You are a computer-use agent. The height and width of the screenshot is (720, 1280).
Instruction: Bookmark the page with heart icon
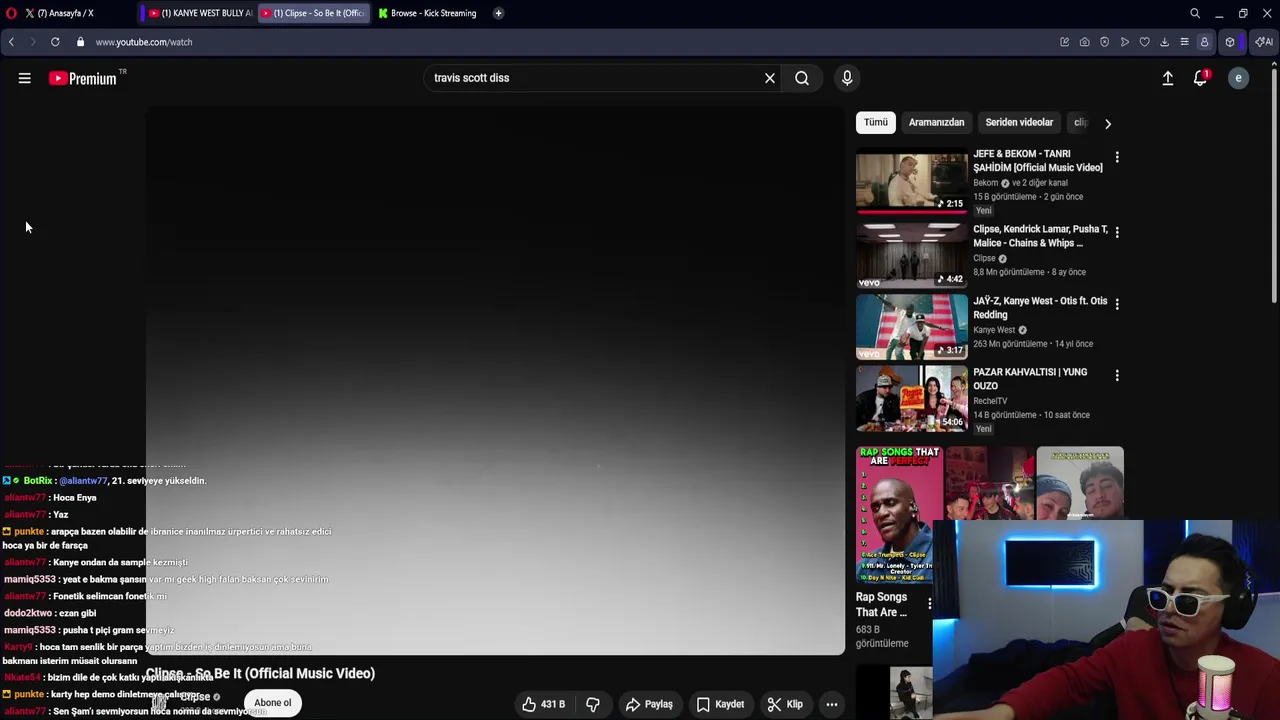tap(1144, 42)
